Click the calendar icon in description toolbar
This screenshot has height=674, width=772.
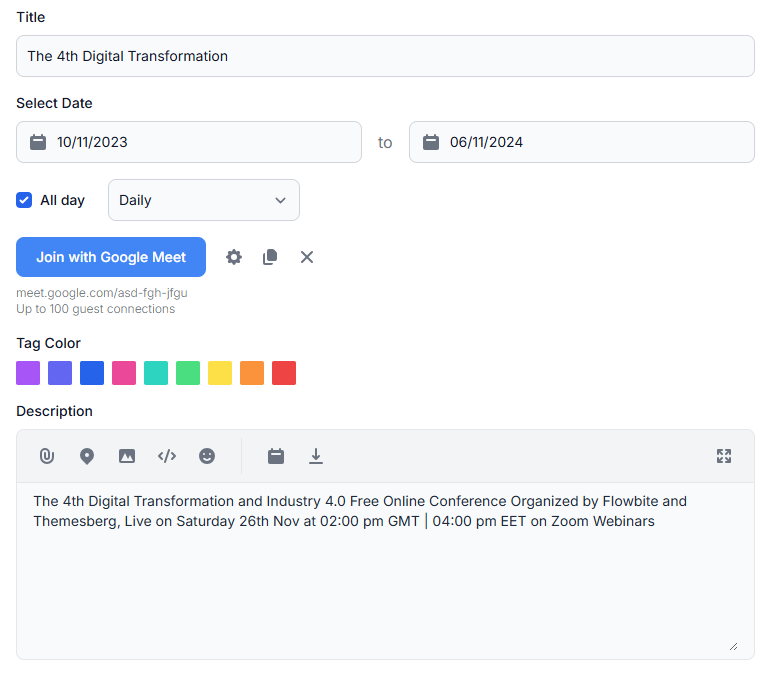(276, 456)
